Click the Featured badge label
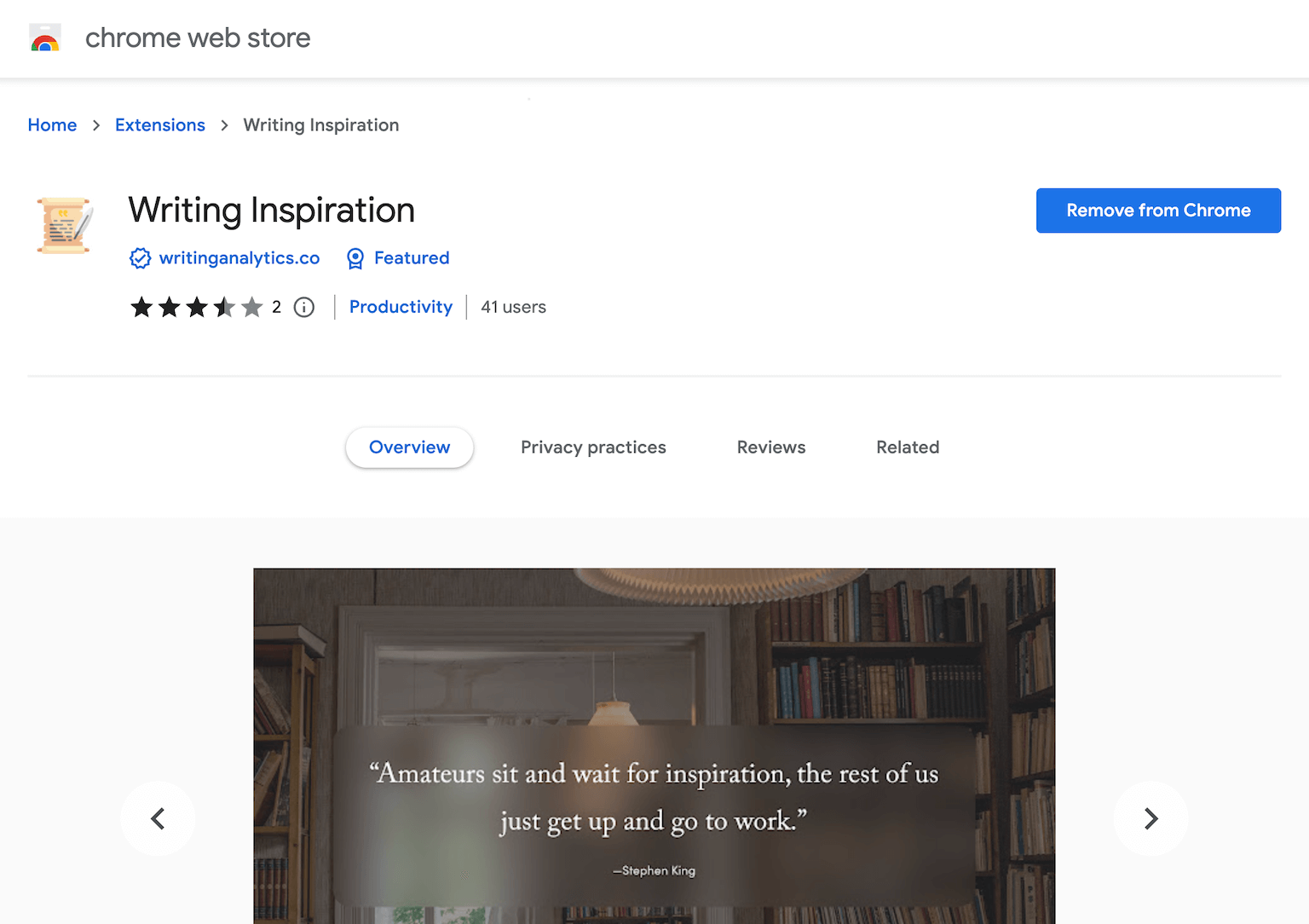This screenshot has width=1309, height=924. coord(412,258)
